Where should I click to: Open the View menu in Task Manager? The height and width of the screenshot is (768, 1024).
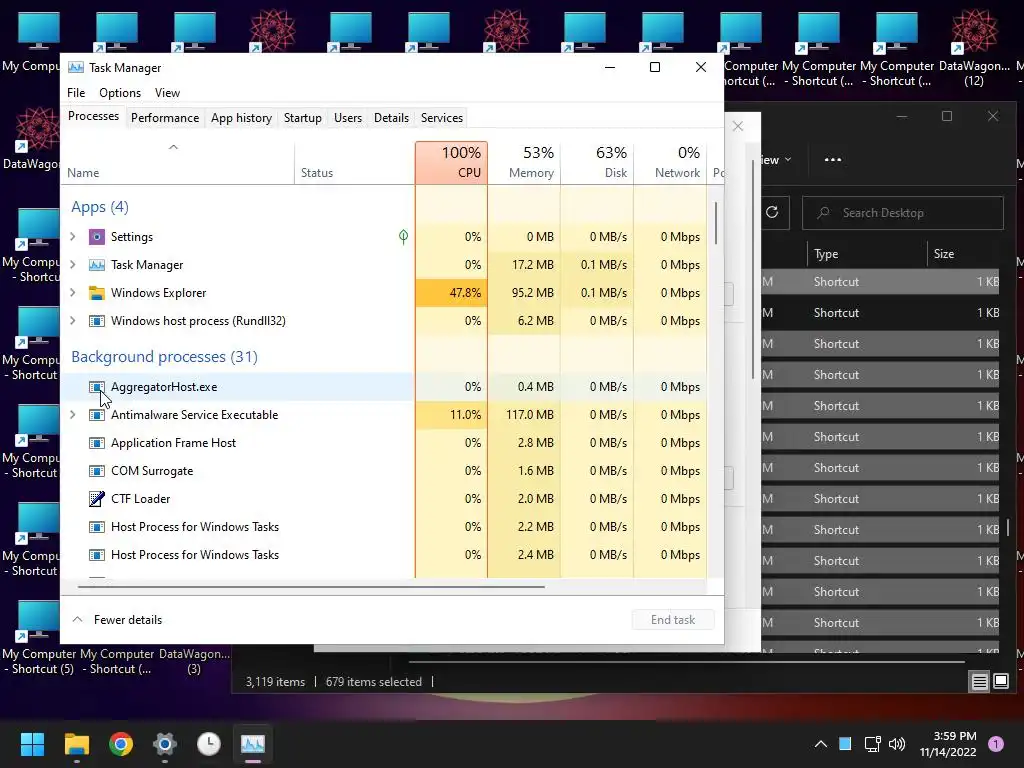tap(167, 93)
